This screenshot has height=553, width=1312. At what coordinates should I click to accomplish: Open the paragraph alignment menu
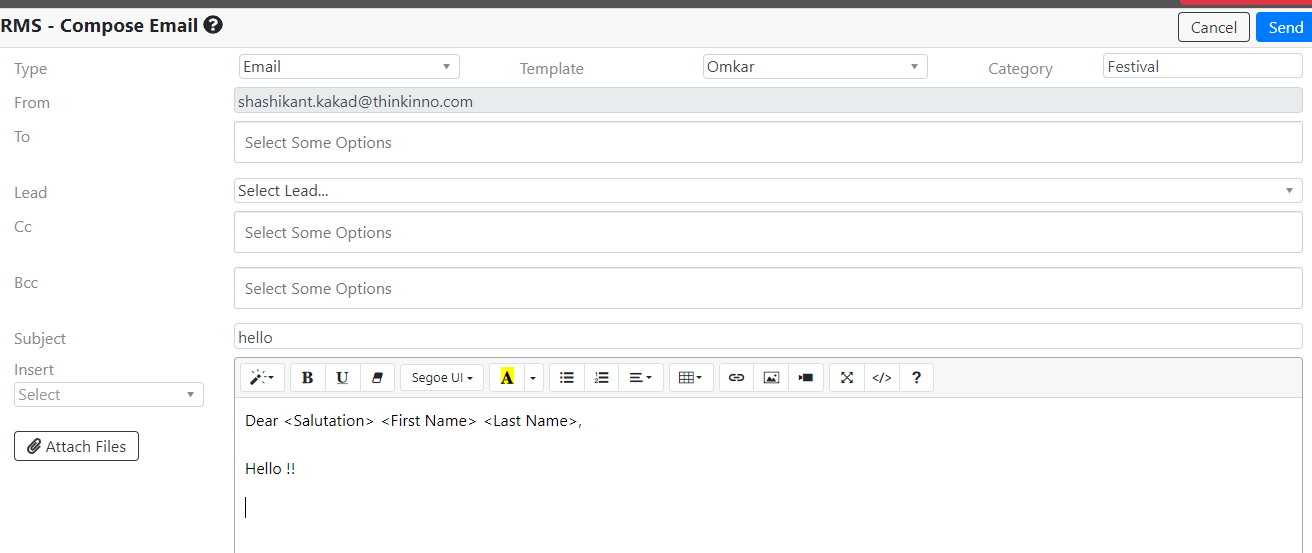[x=640, y=377]
